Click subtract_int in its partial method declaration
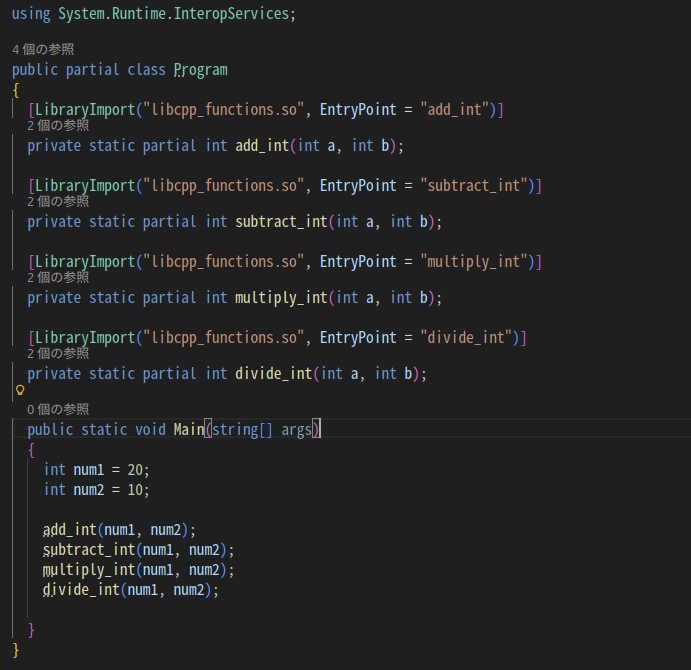The height and width of the screenshot is (670, 691). coord(281,222)
